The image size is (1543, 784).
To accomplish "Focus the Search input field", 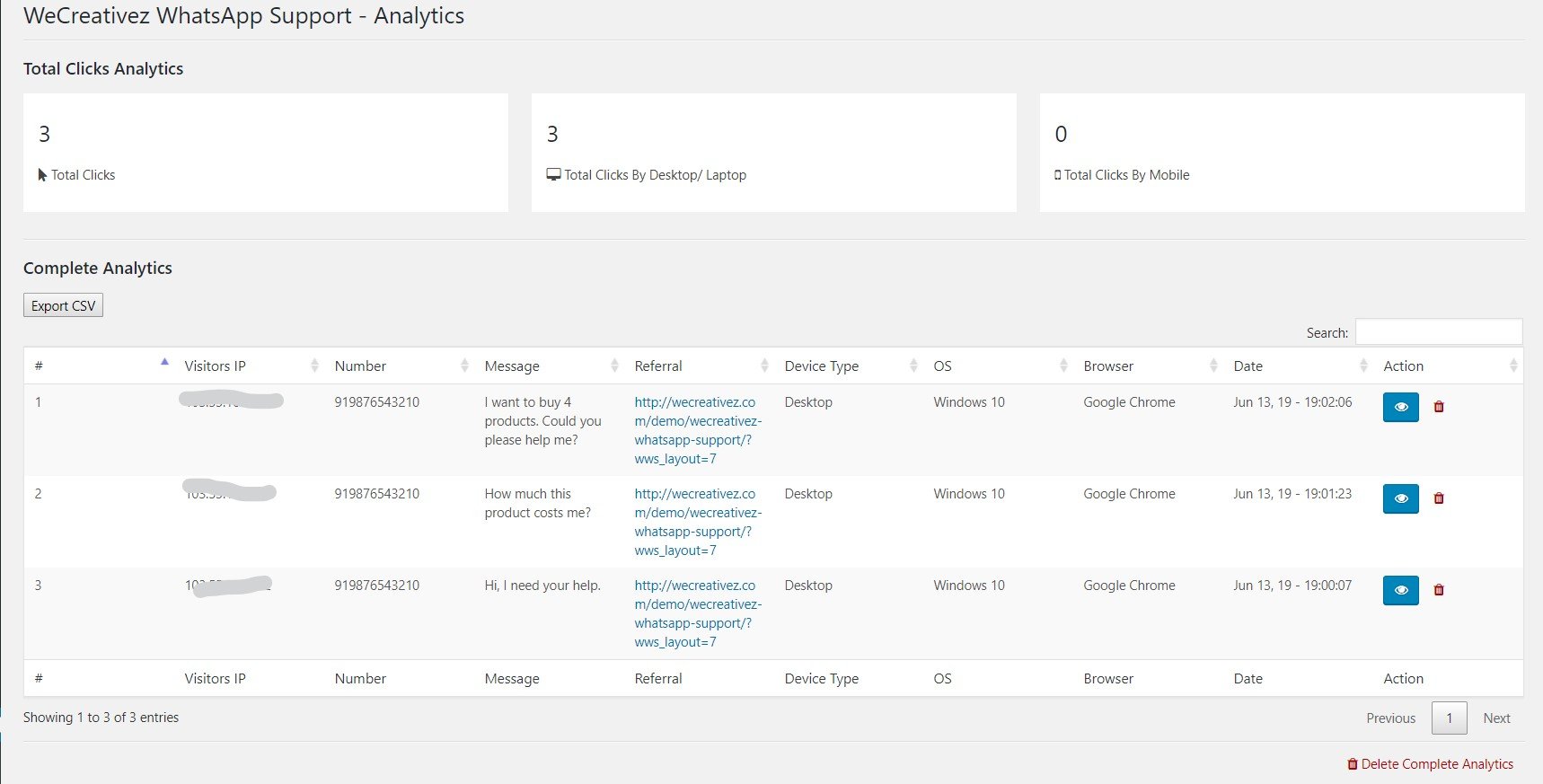I will (1439, 331).
